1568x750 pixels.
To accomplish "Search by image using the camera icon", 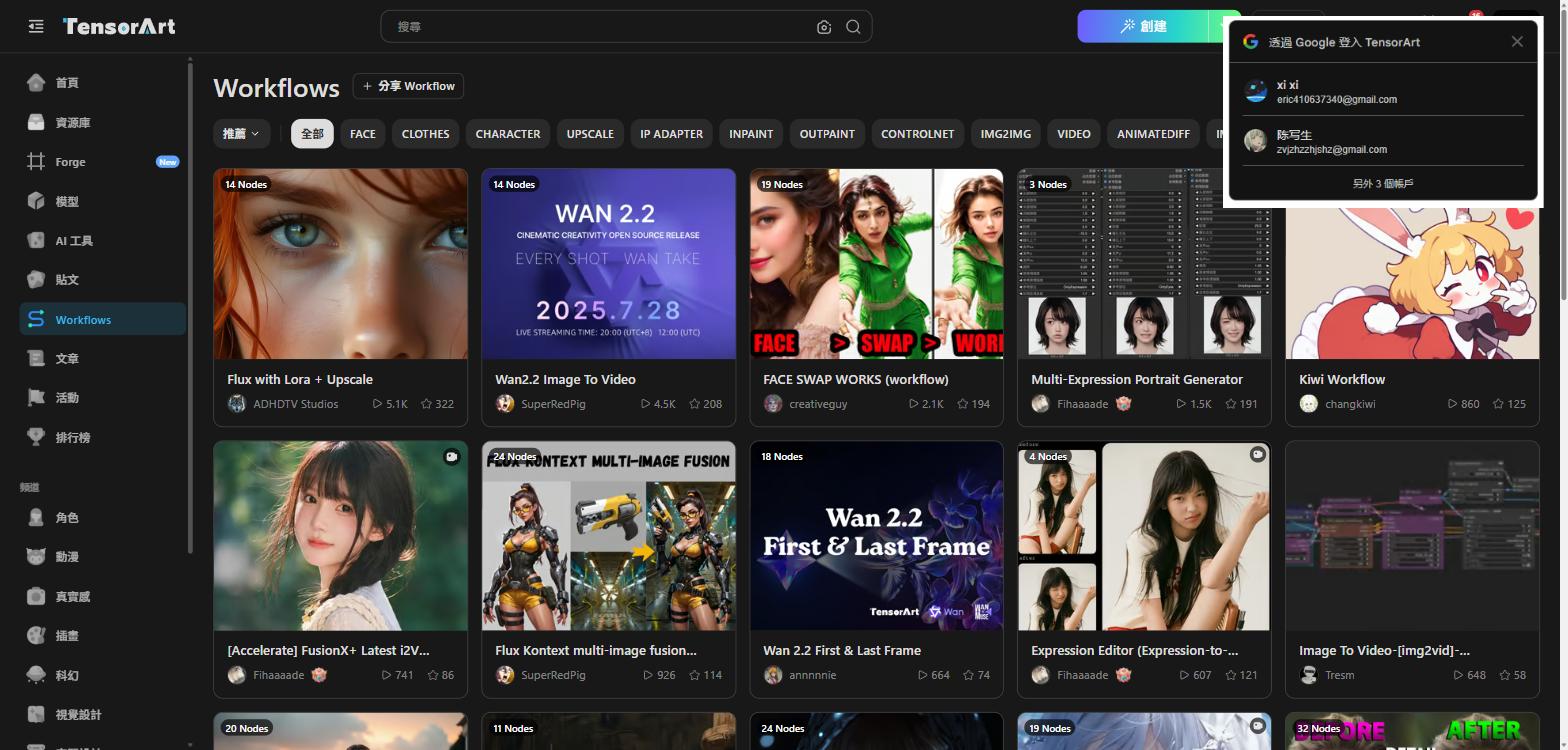I will click(x=824, y=27).
